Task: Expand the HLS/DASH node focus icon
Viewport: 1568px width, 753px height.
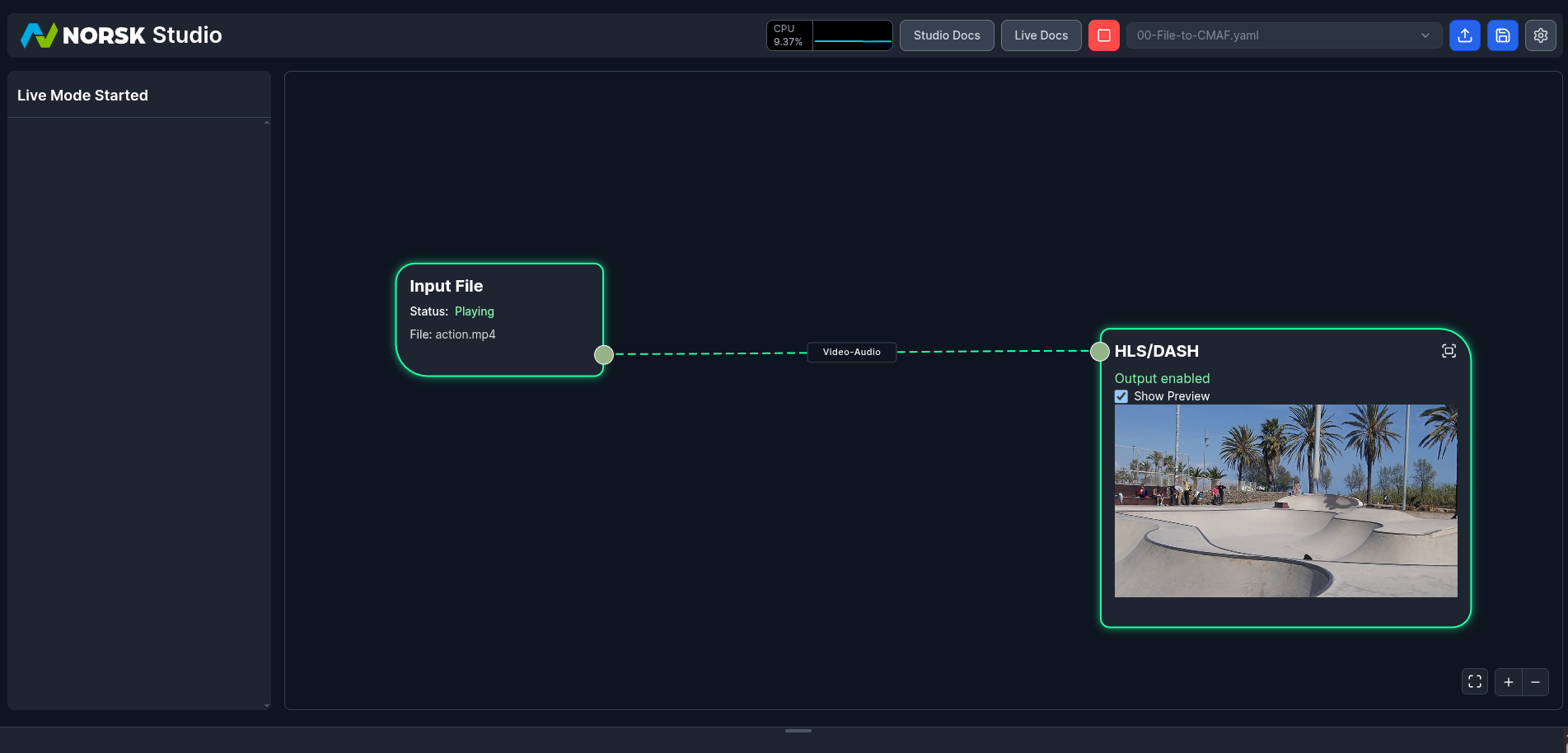Action: pyautogui.click(x=1449, y=351)
